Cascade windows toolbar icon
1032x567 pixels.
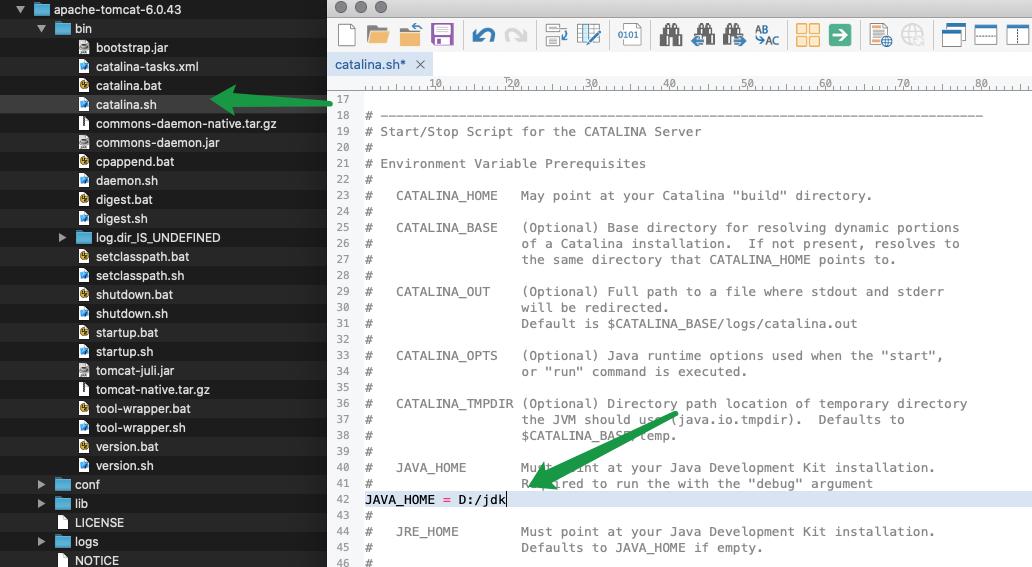pyautogui.click(x=954, y=35)
